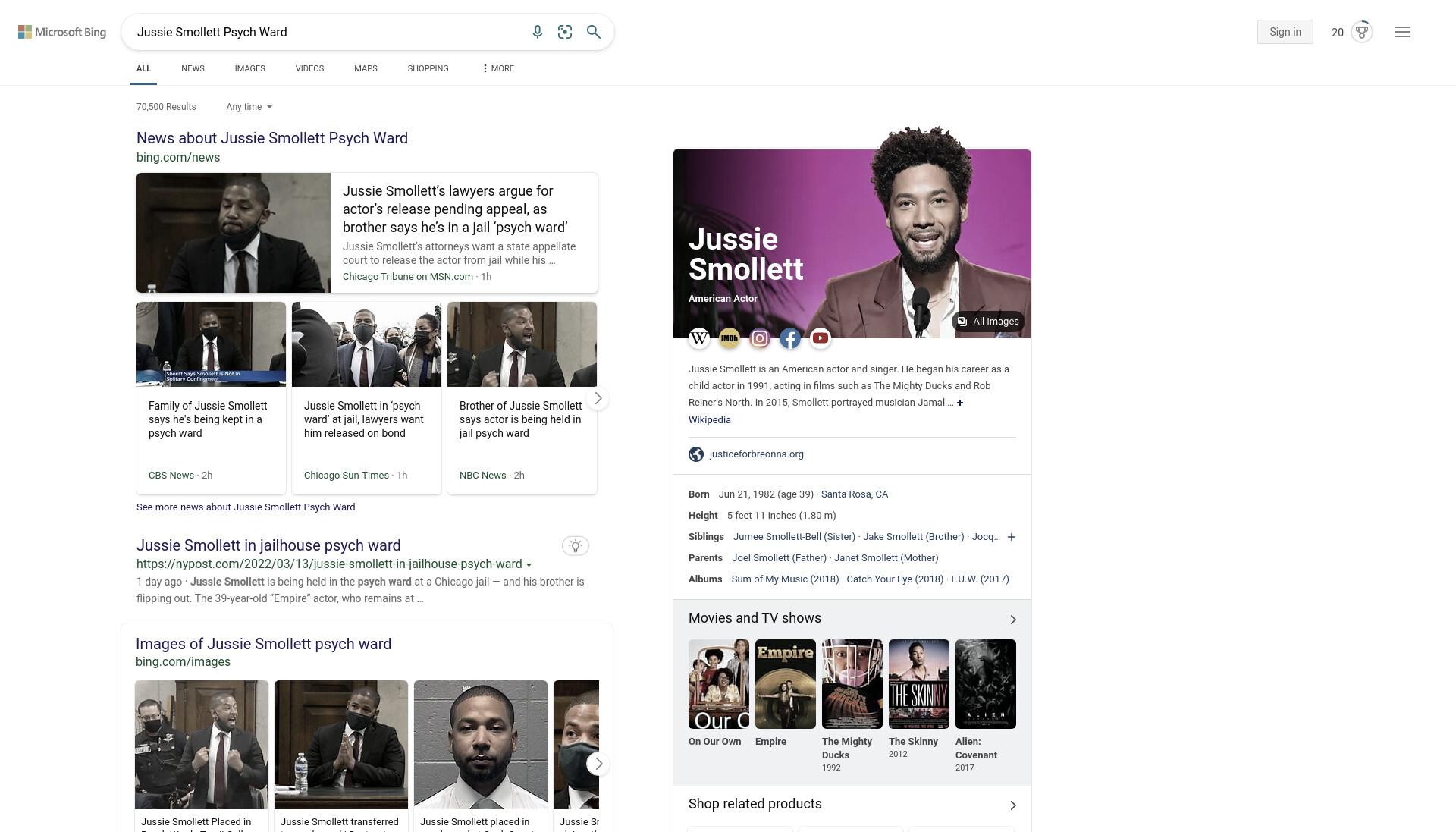Open The Mighty Ducks poster
The width and height of the screenshot is (1456, 832).
click(x=852, y=684)
